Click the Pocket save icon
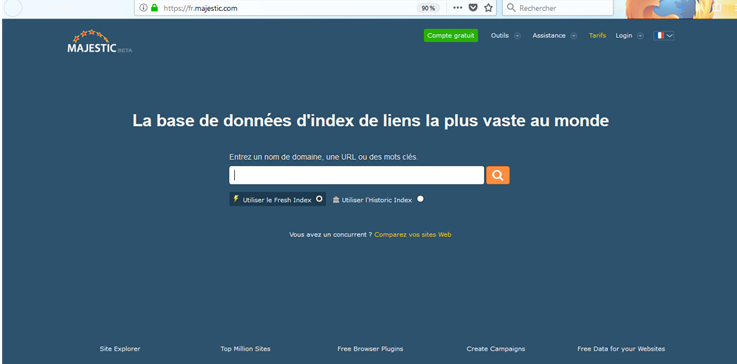This screenshot has height=364, width=737. click(x=474, y=8)
